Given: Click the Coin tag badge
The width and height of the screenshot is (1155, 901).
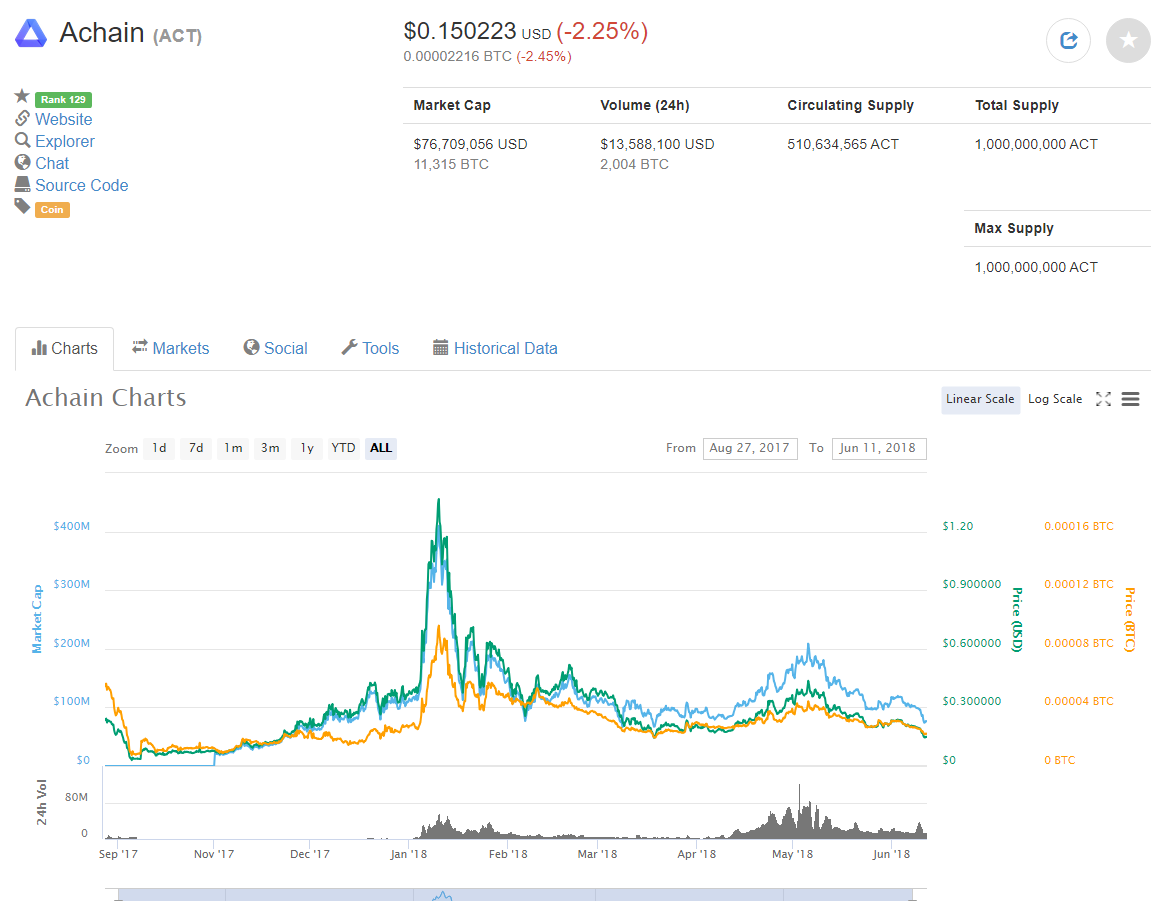Looking at the screenshot, I should point(52,210).
